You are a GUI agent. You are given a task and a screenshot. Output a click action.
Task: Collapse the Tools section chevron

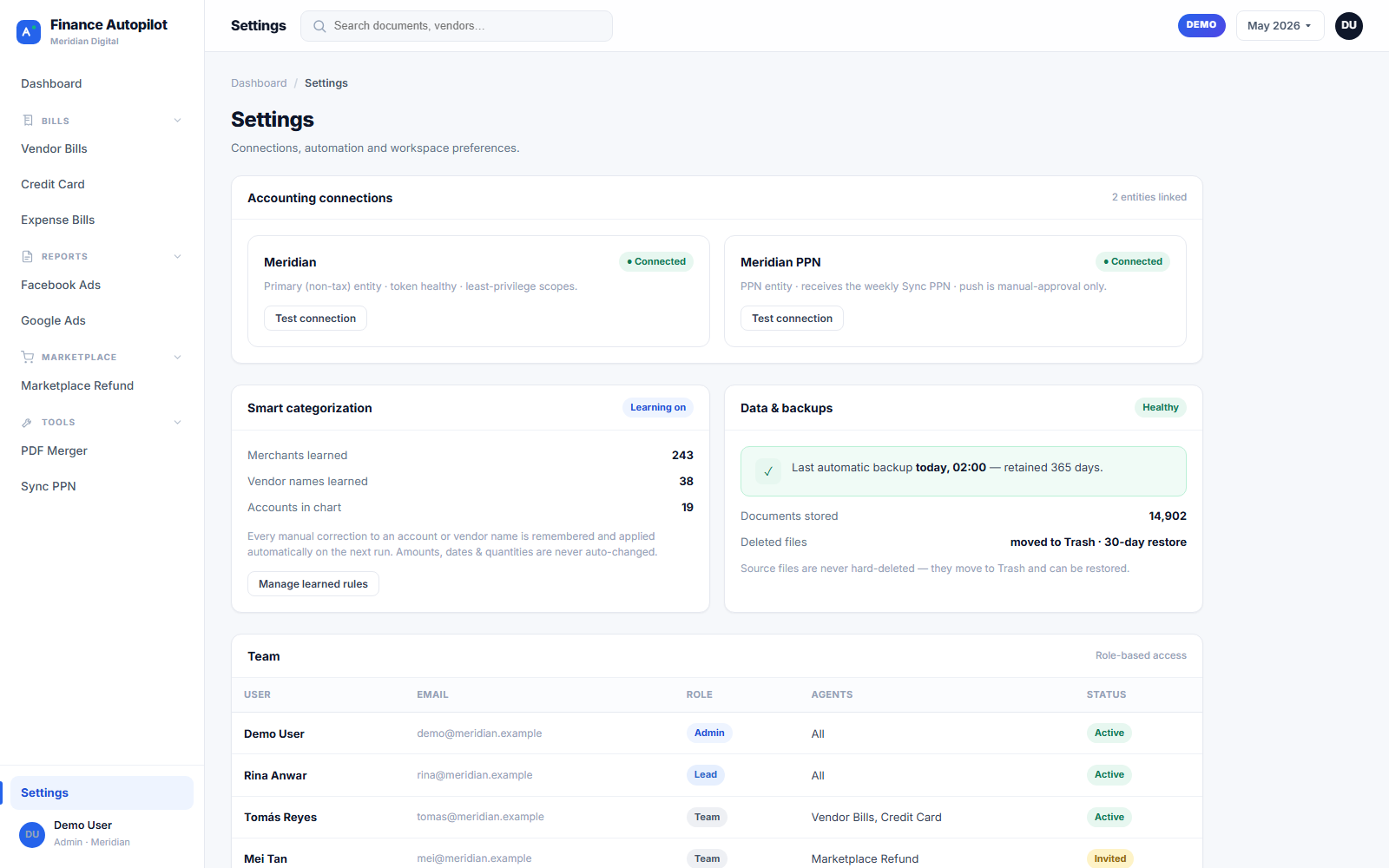pyautogui.click(x=177, y=422)
